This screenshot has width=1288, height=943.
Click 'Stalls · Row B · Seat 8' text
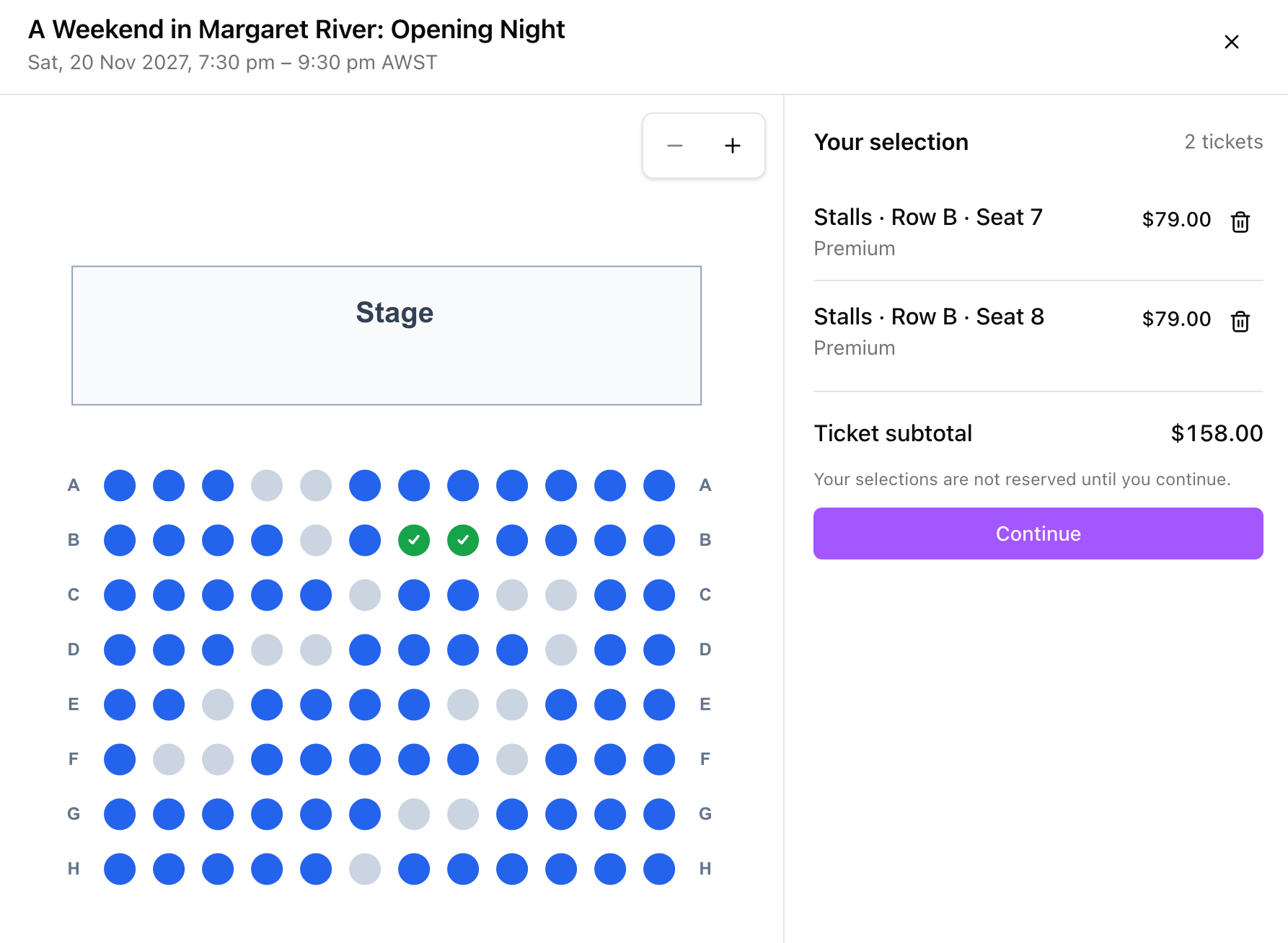[929, 316]
